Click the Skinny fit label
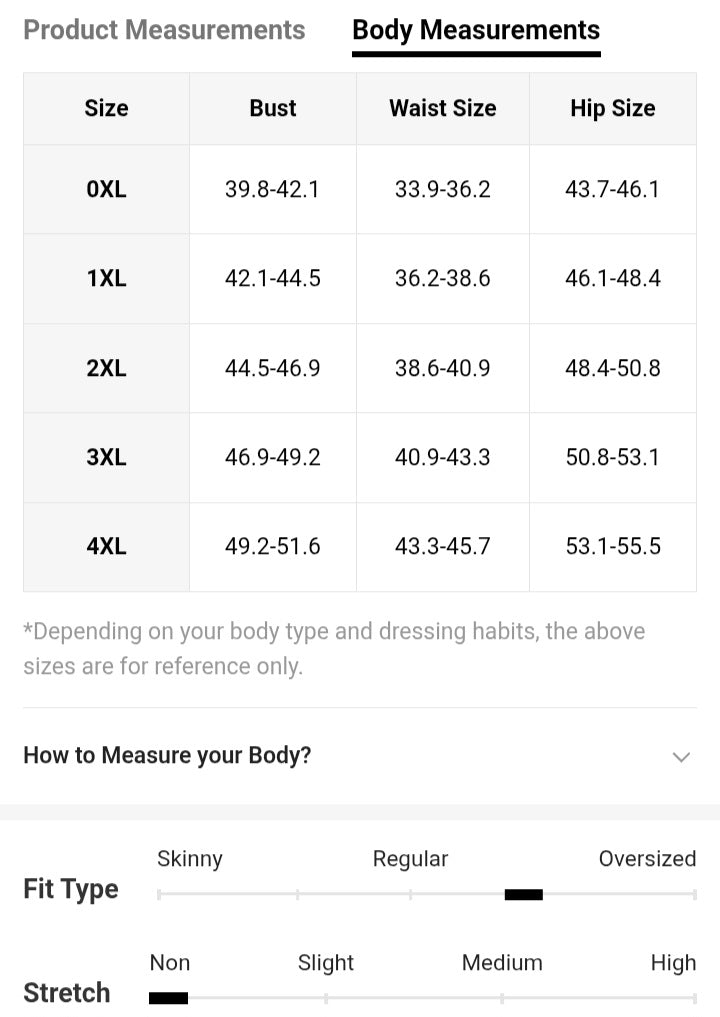This screenshot has height=1017, width=720. pos(190,859)
